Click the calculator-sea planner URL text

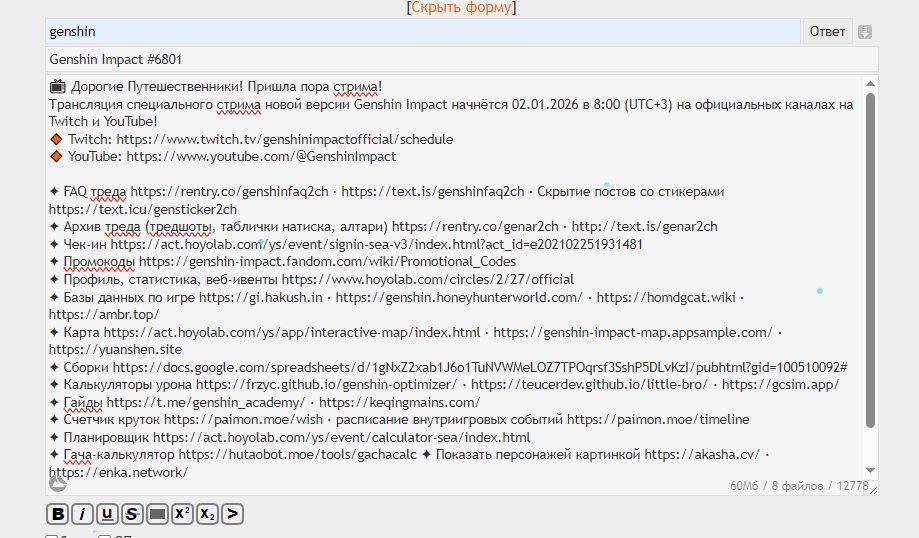(x=342, y=437)
